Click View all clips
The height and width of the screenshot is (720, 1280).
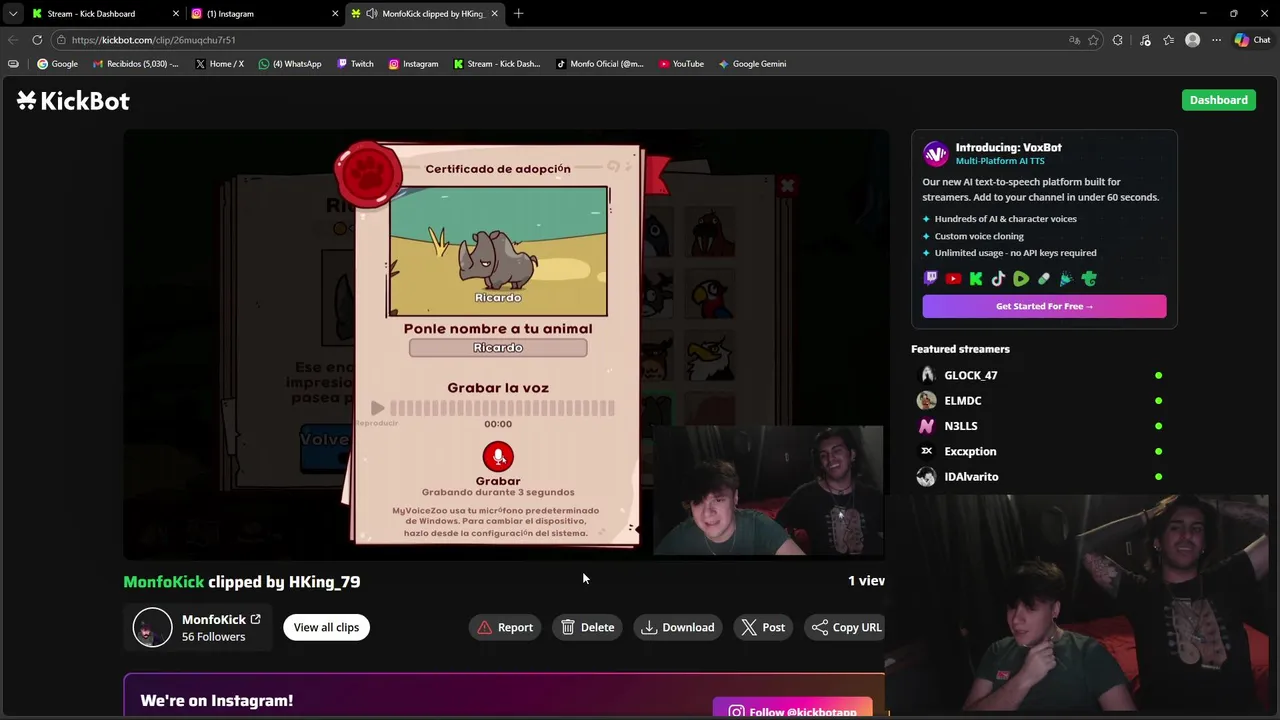pyautogui.click(x=326, y=627)
